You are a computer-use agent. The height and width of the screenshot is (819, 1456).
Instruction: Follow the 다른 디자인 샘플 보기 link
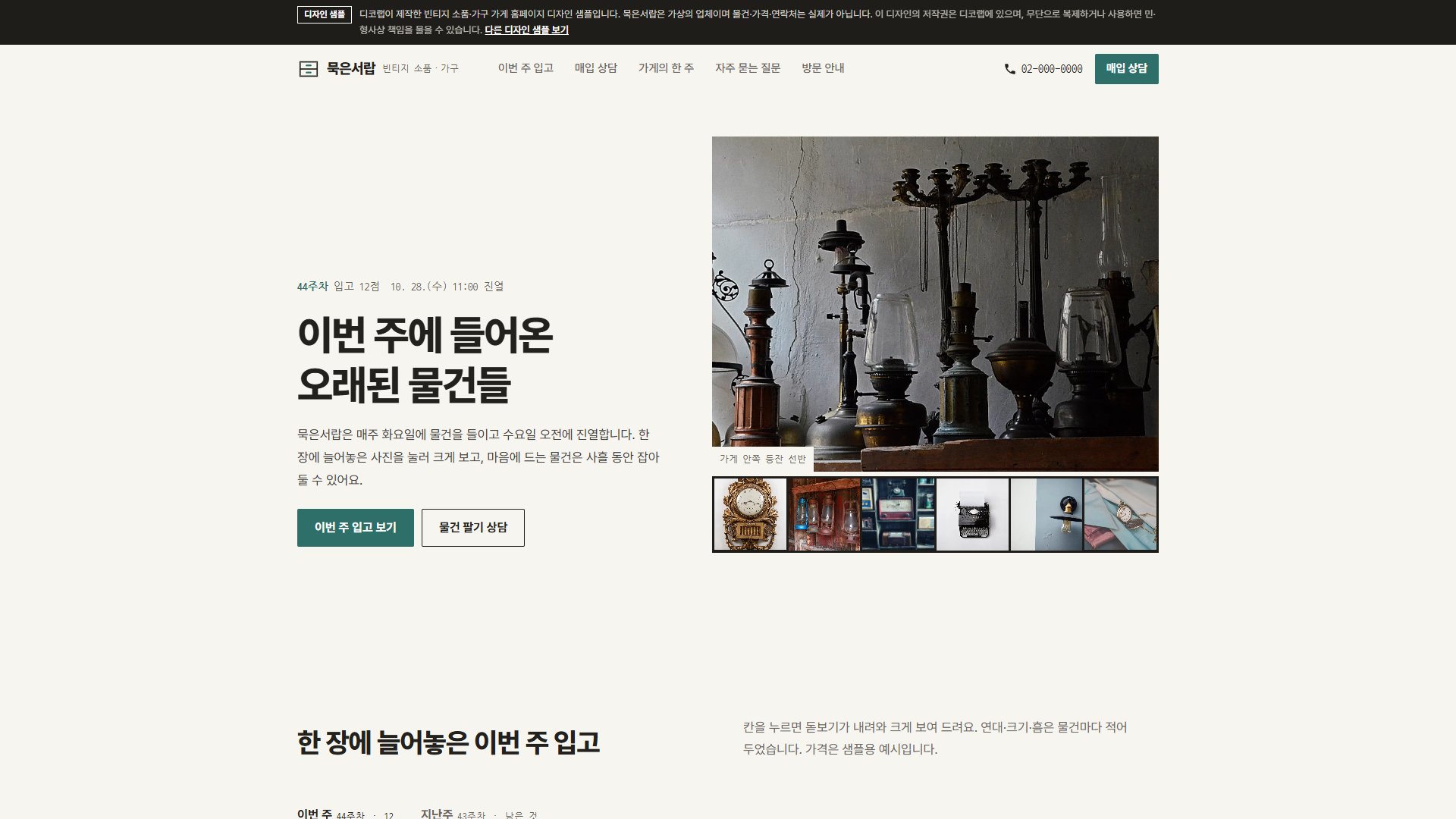(526, 30)
